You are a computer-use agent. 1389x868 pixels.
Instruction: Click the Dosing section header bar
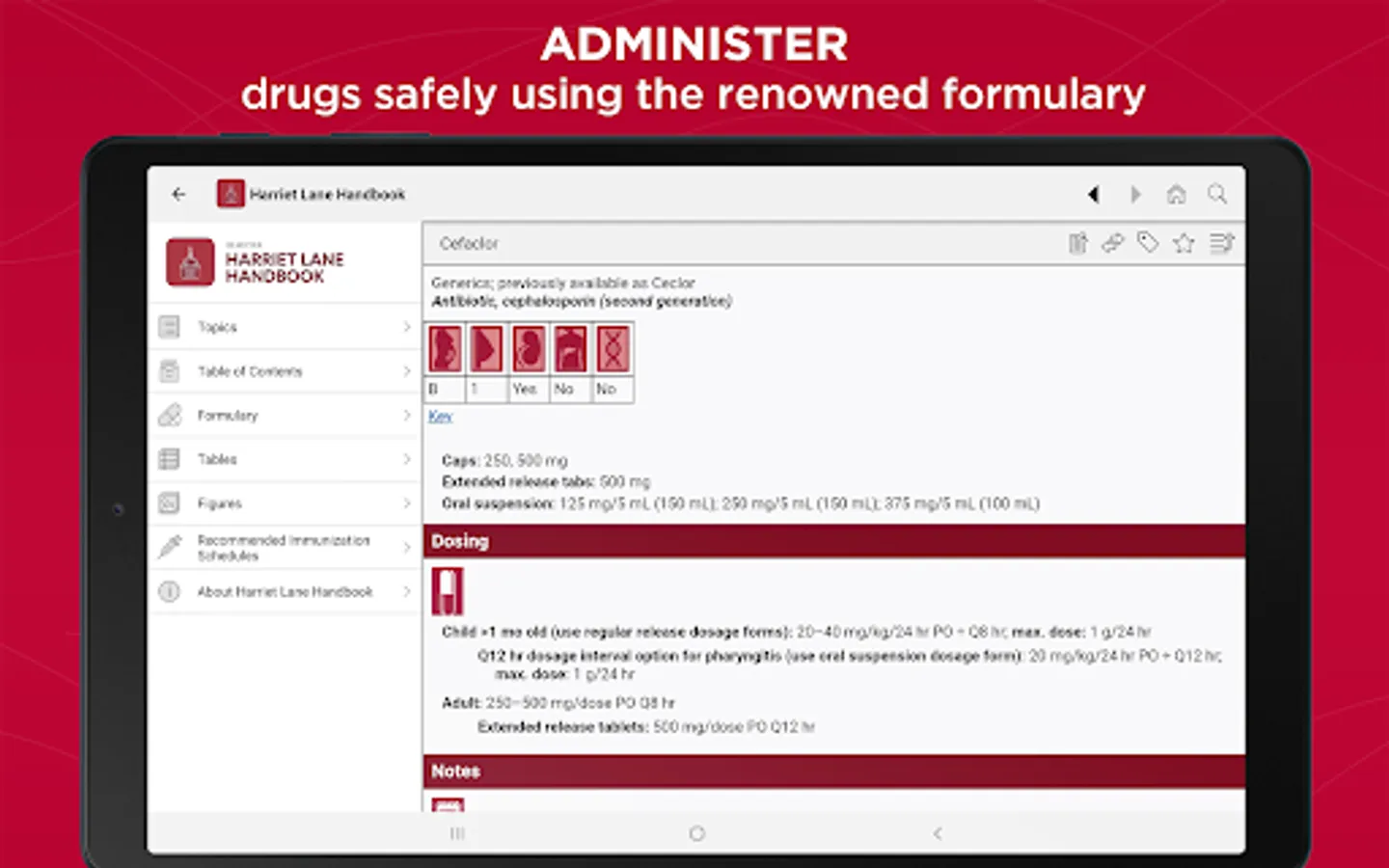(x=834, y=541)
